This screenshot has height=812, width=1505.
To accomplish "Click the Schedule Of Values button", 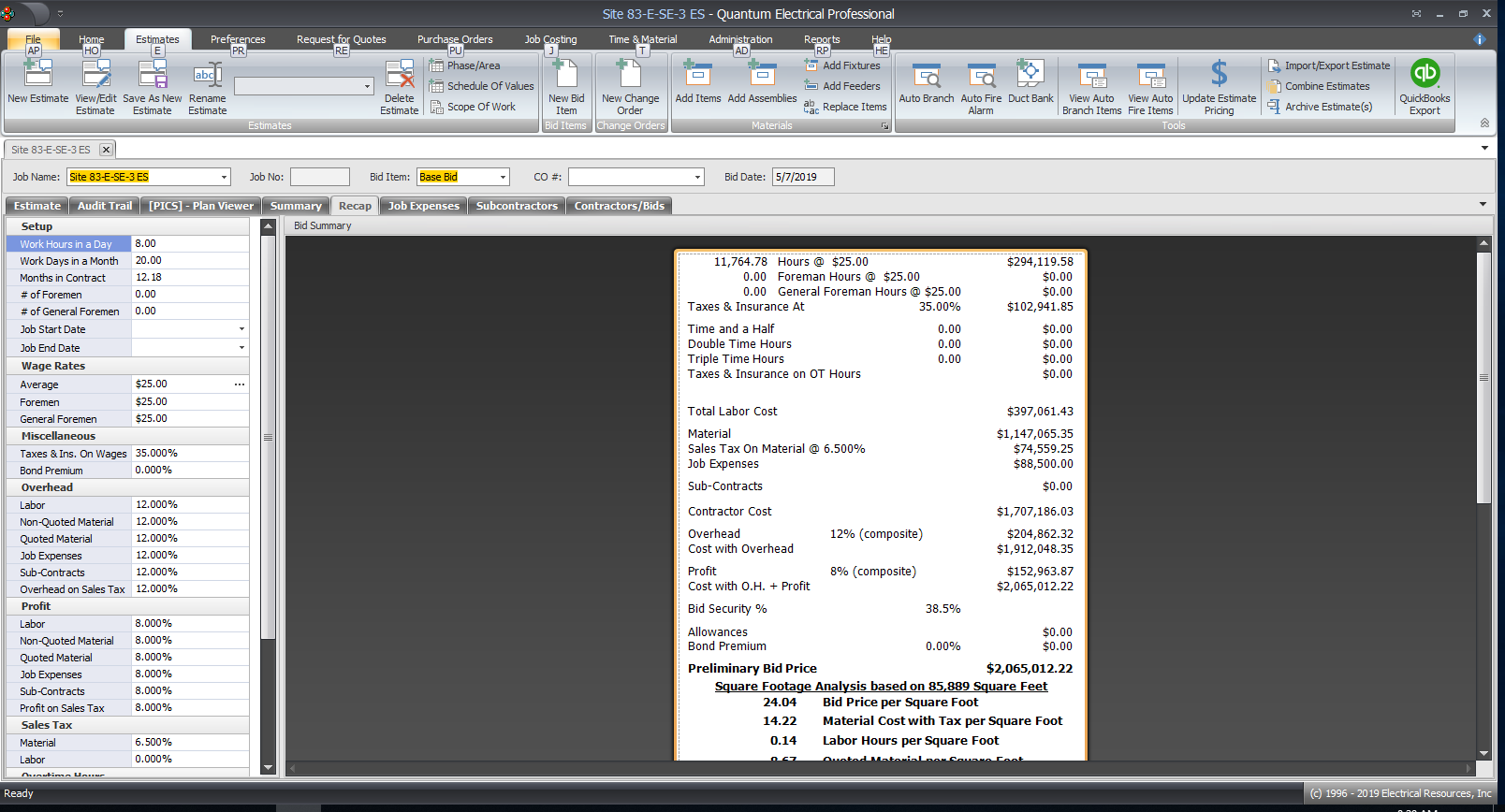I will pos(489,86).
